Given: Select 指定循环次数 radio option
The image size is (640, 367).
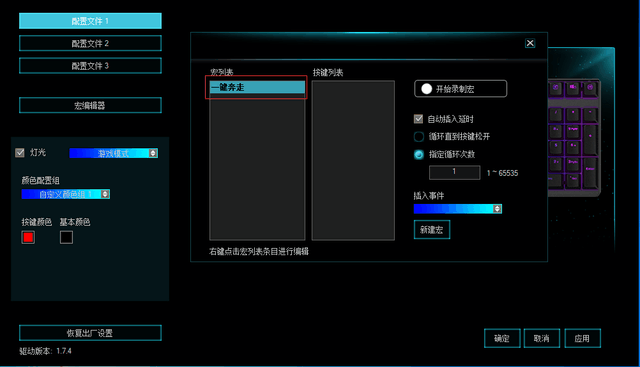Looking at the screenshot, I should [x=419, y=154].
